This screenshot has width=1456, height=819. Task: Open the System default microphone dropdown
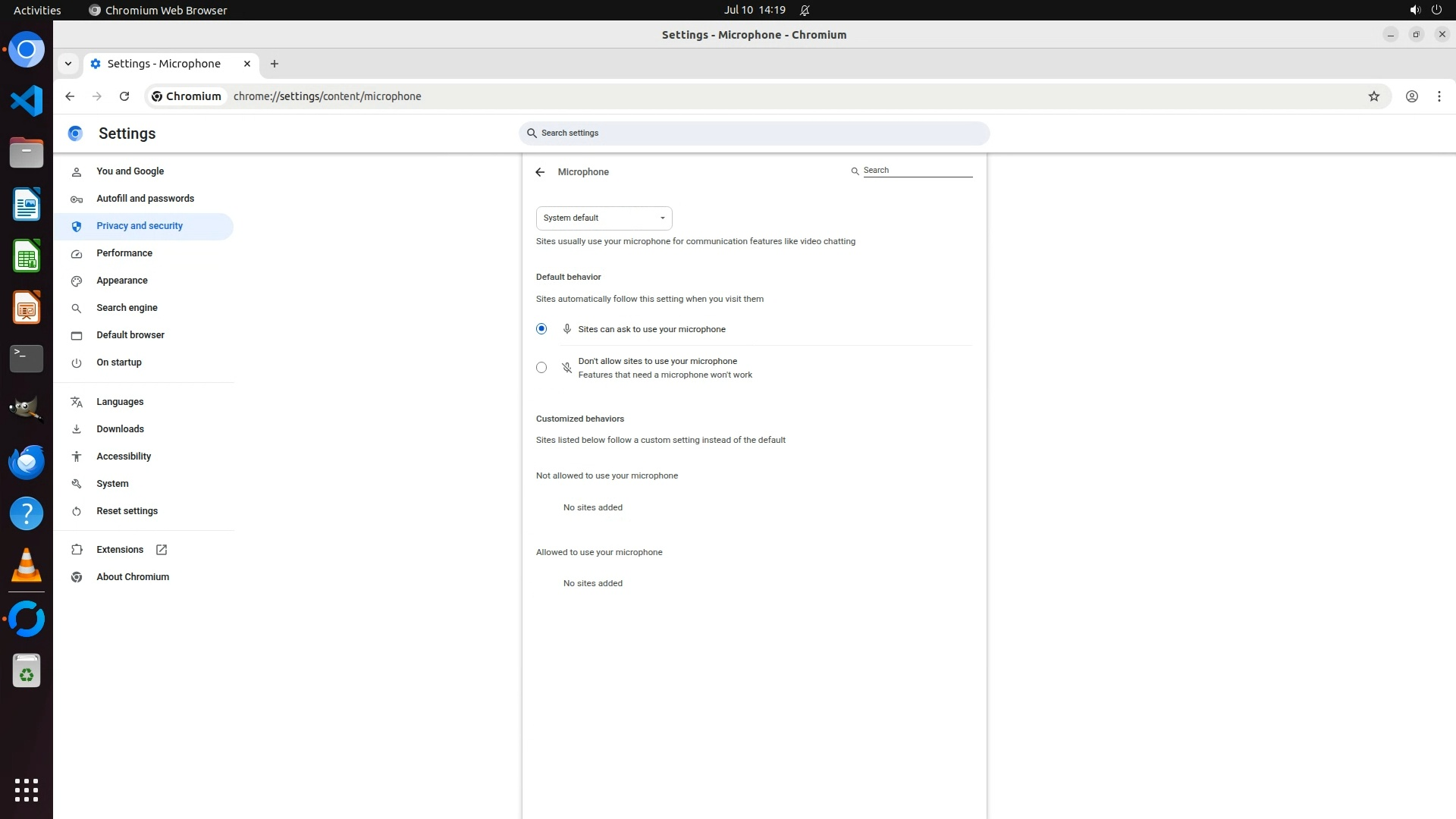coord(604,218)
